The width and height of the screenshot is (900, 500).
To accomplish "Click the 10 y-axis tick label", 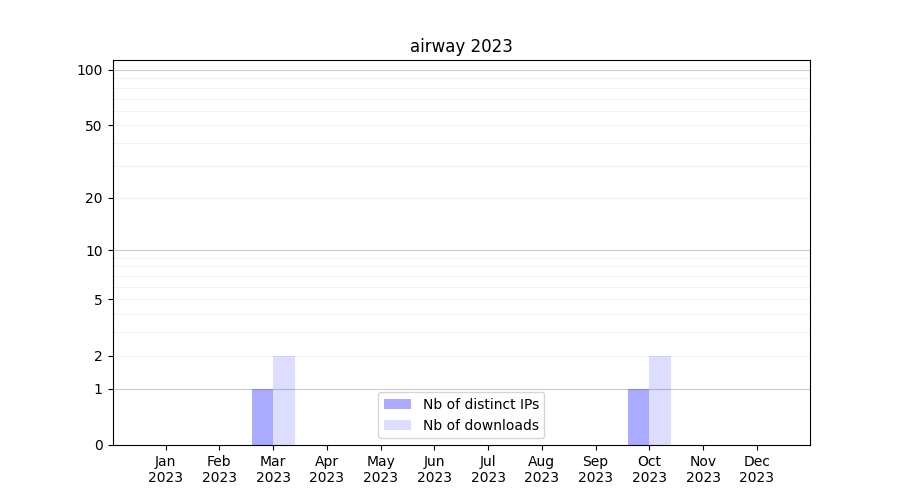I will pos(94,251).
